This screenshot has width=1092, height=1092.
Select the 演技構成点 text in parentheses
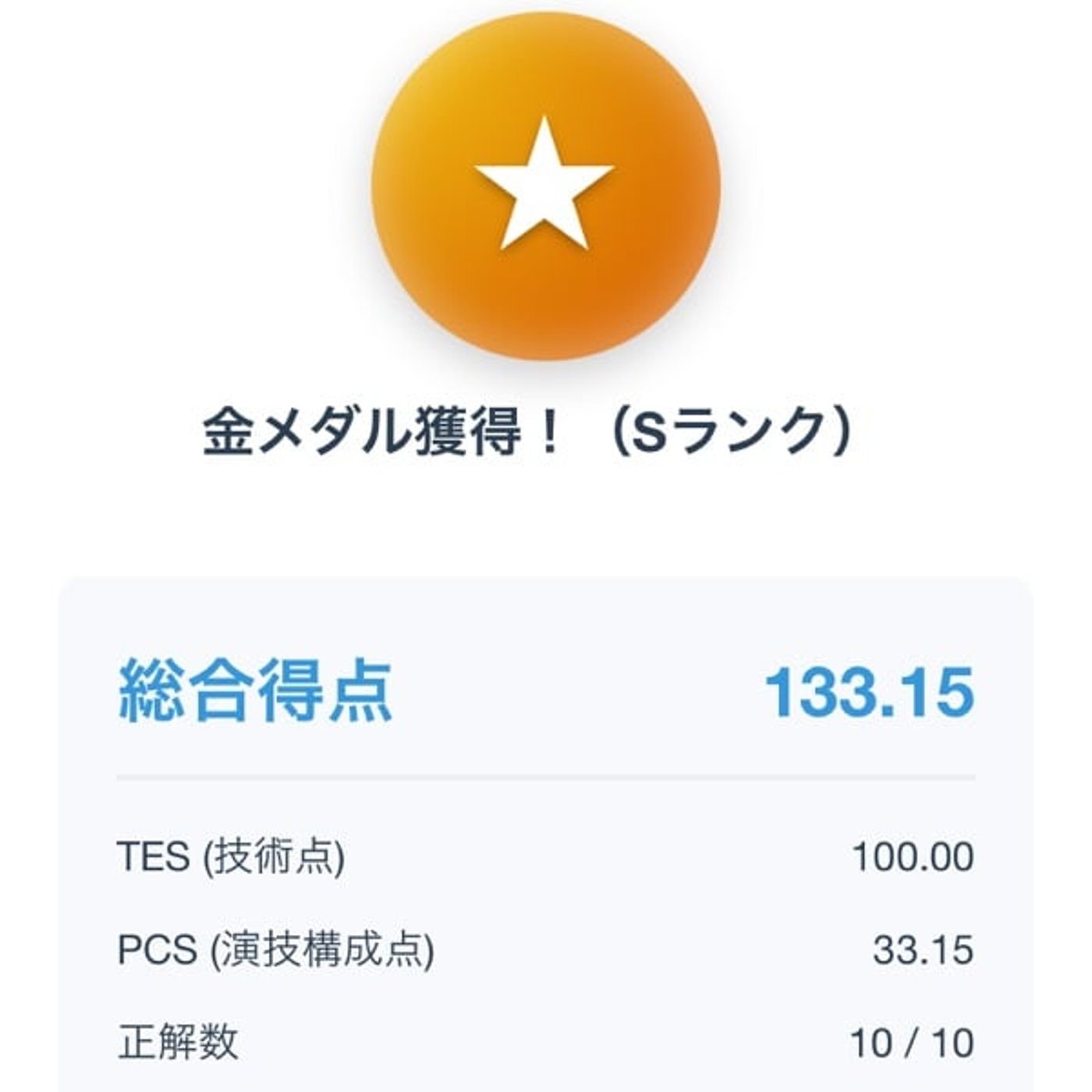coord(322,949)
